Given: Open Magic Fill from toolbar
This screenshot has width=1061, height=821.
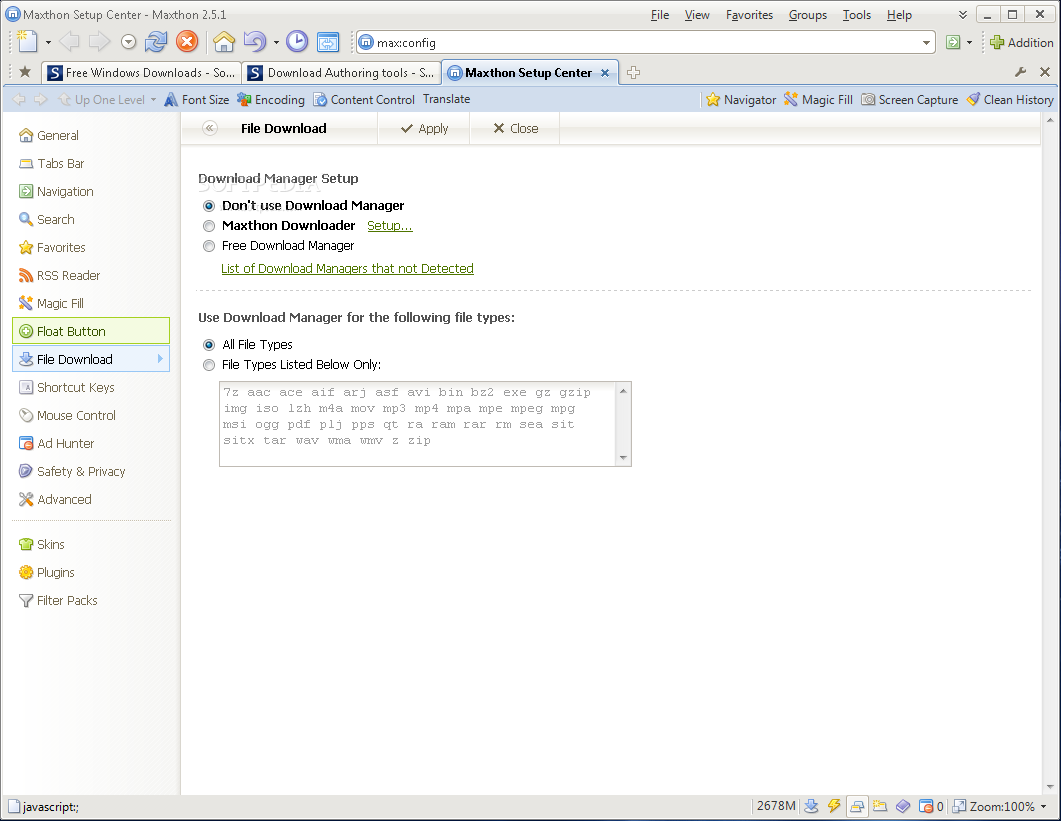Looking at the screenshot, I should click(x=818, y=99).
